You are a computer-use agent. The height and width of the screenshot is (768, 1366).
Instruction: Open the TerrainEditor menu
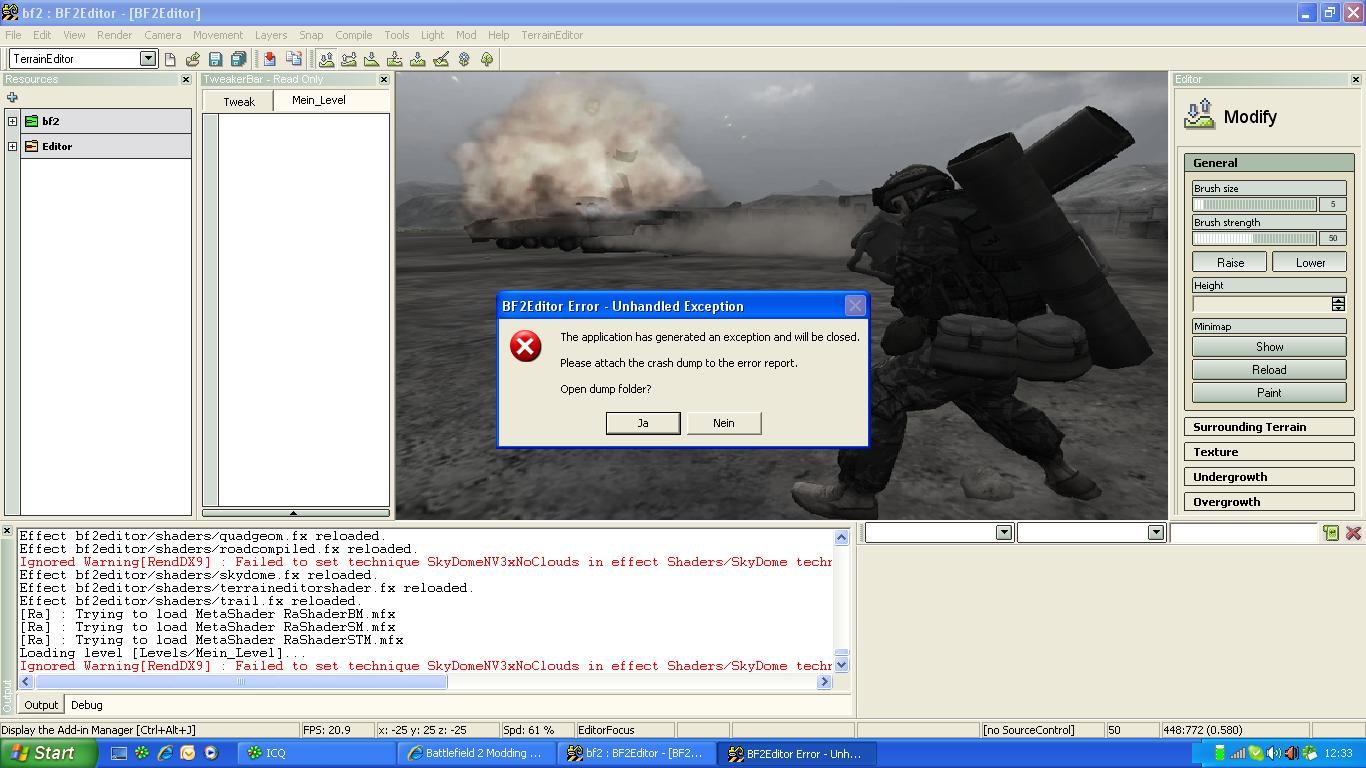tap(552, 35)
